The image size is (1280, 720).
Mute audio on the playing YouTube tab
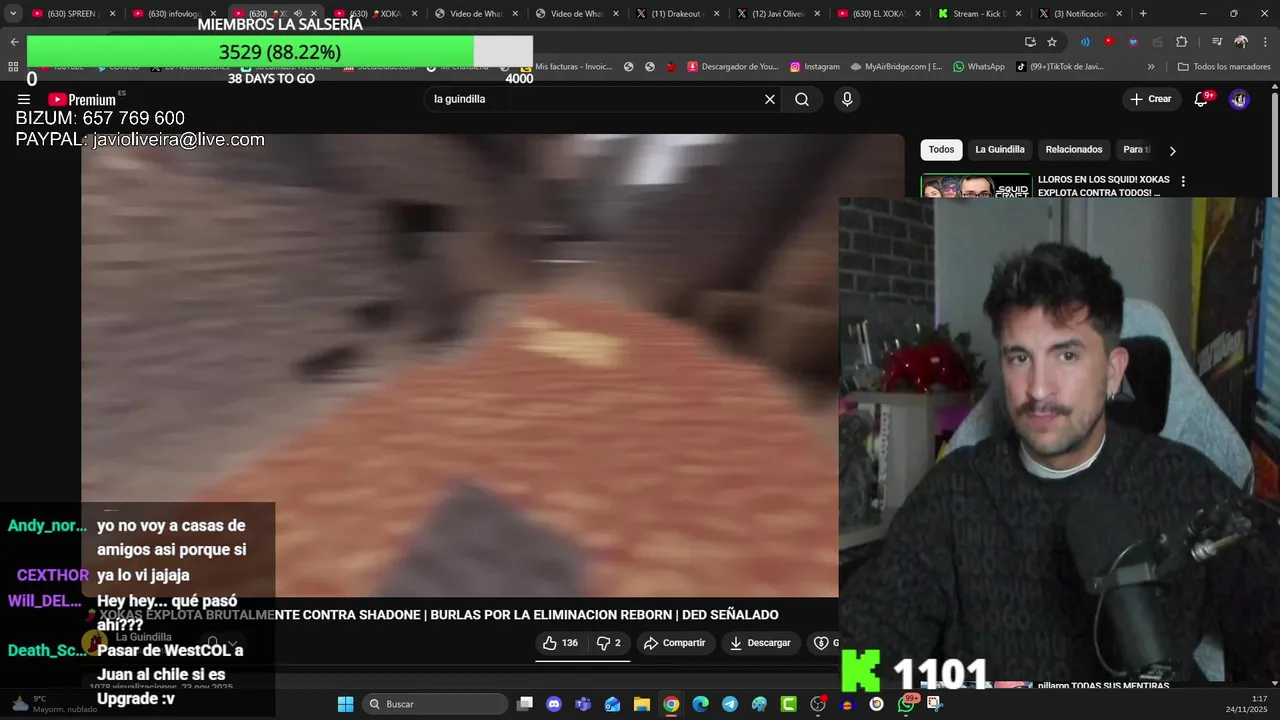[x=297, y=14]
